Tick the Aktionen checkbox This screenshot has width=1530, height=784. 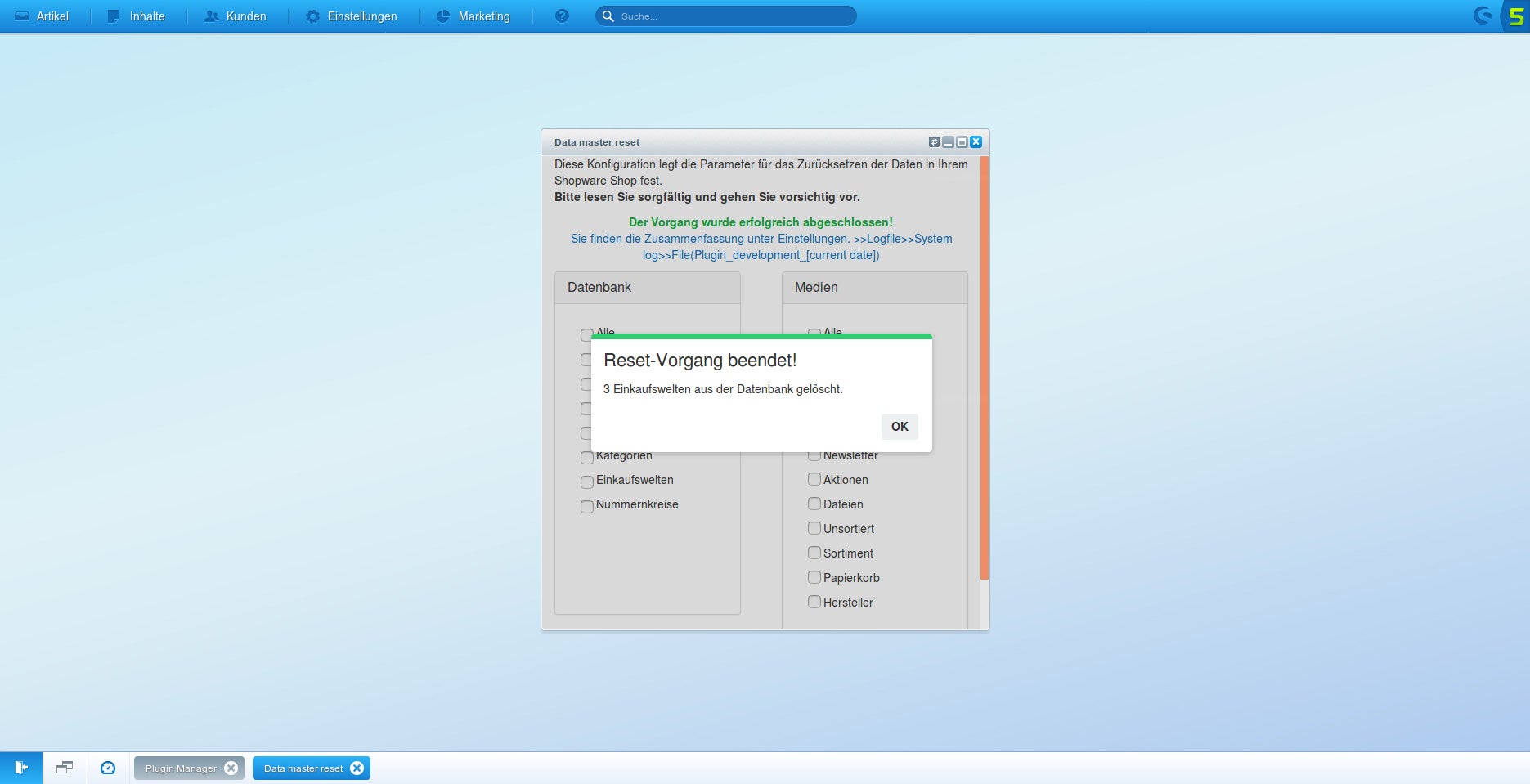pos(814,479)
